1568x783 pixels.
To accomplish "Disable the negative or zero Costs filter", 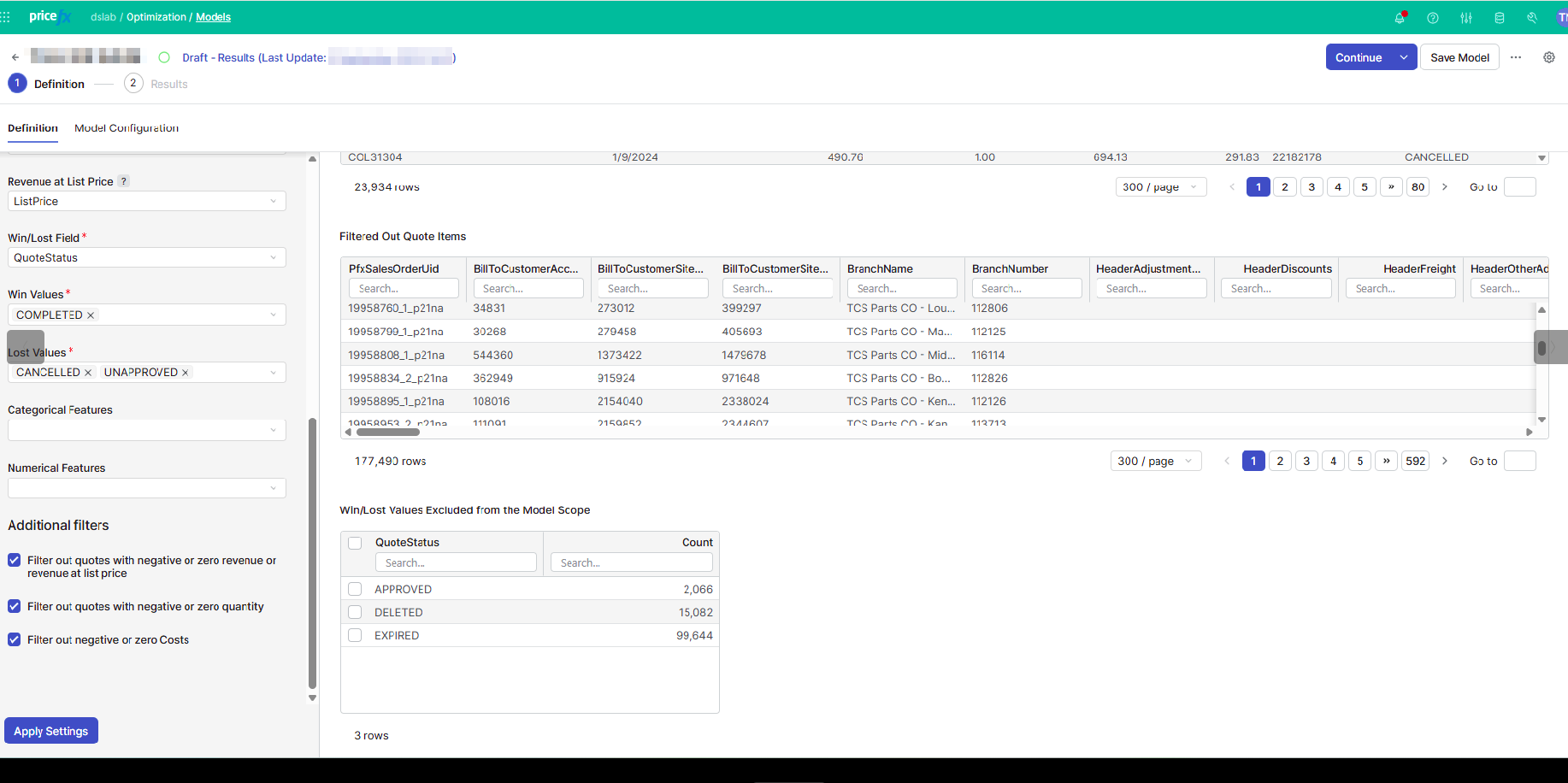I will (x=15, y=639).
